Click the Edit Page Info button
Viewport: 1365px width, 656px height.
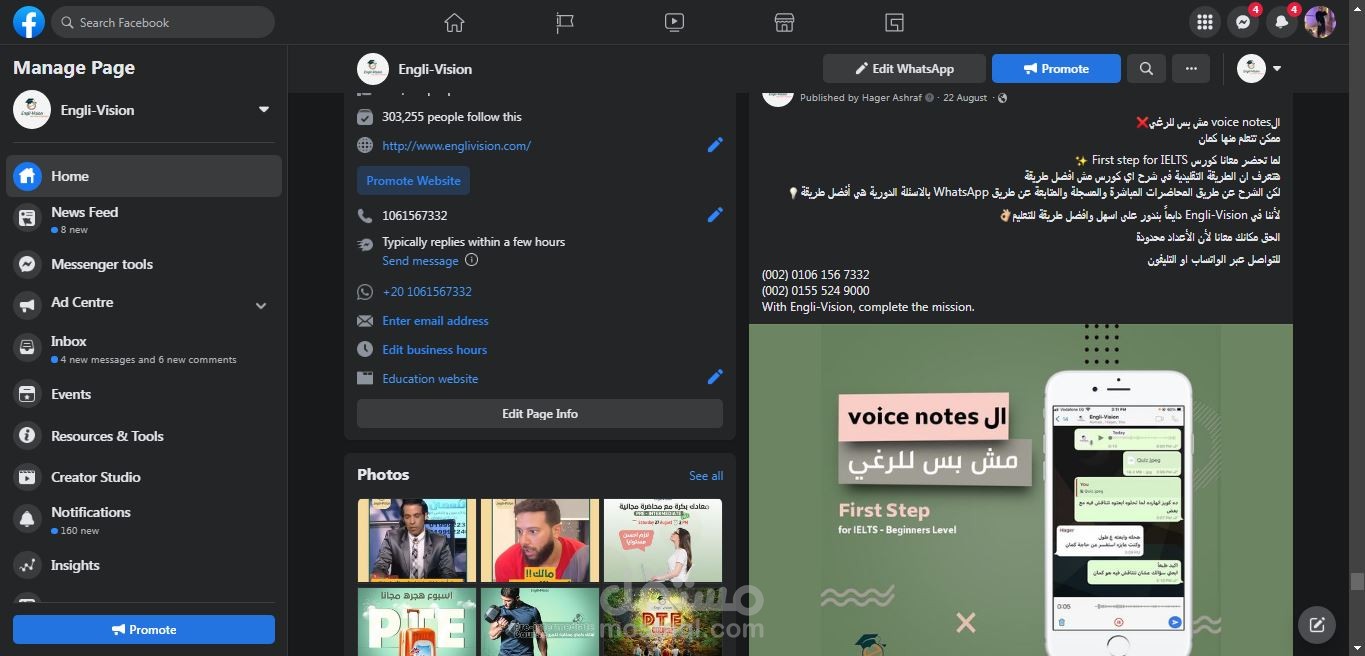tap(540, 413)
